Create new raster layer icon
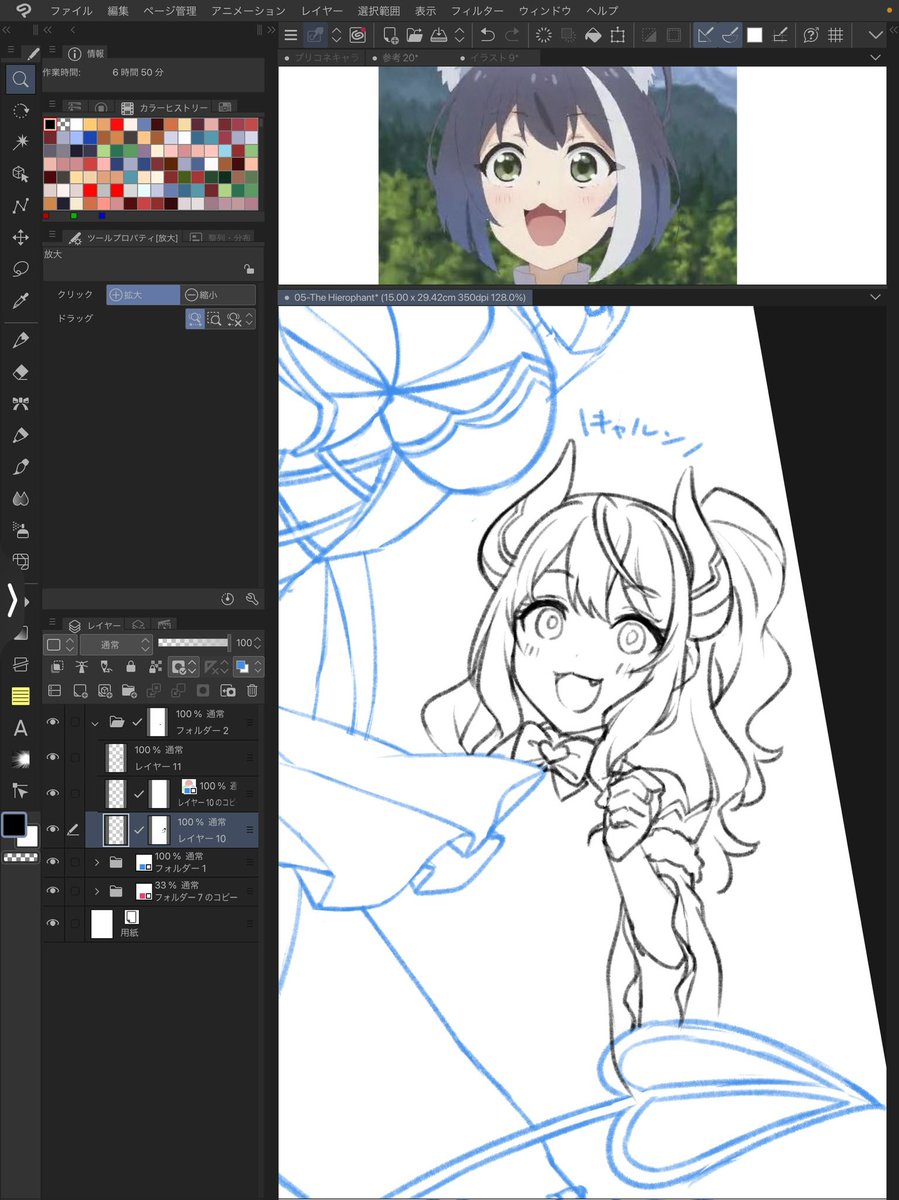Screen dimensions: 899x1200 point(79,690)
